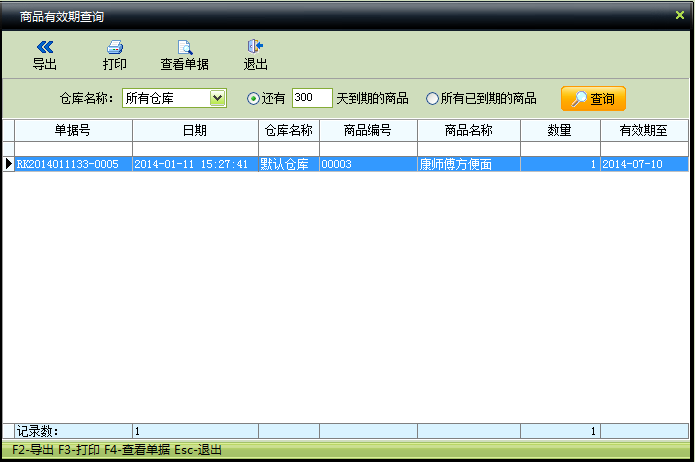Click the 记录数 footer label

[38, 431]
